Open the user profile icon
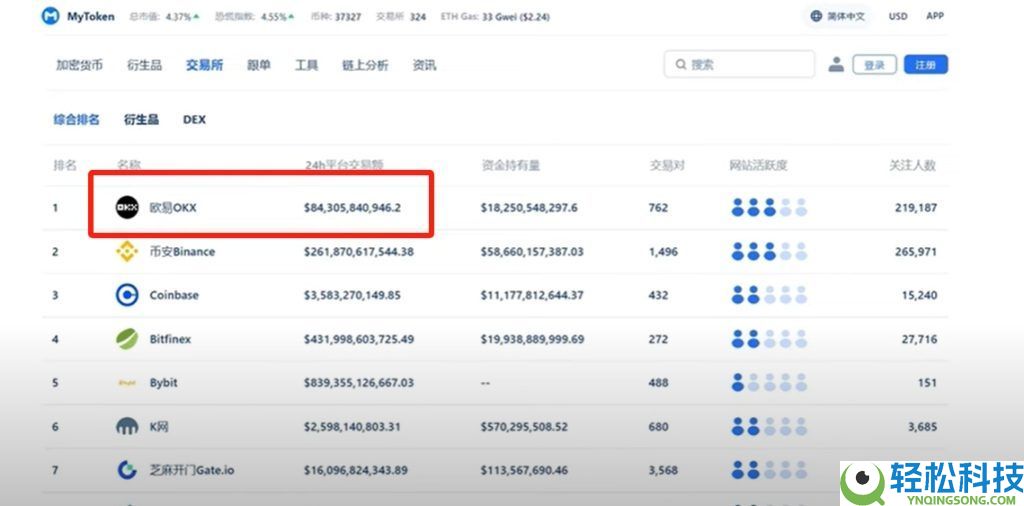The width and height of the screenshot is (1024, 506). [836, 65]
